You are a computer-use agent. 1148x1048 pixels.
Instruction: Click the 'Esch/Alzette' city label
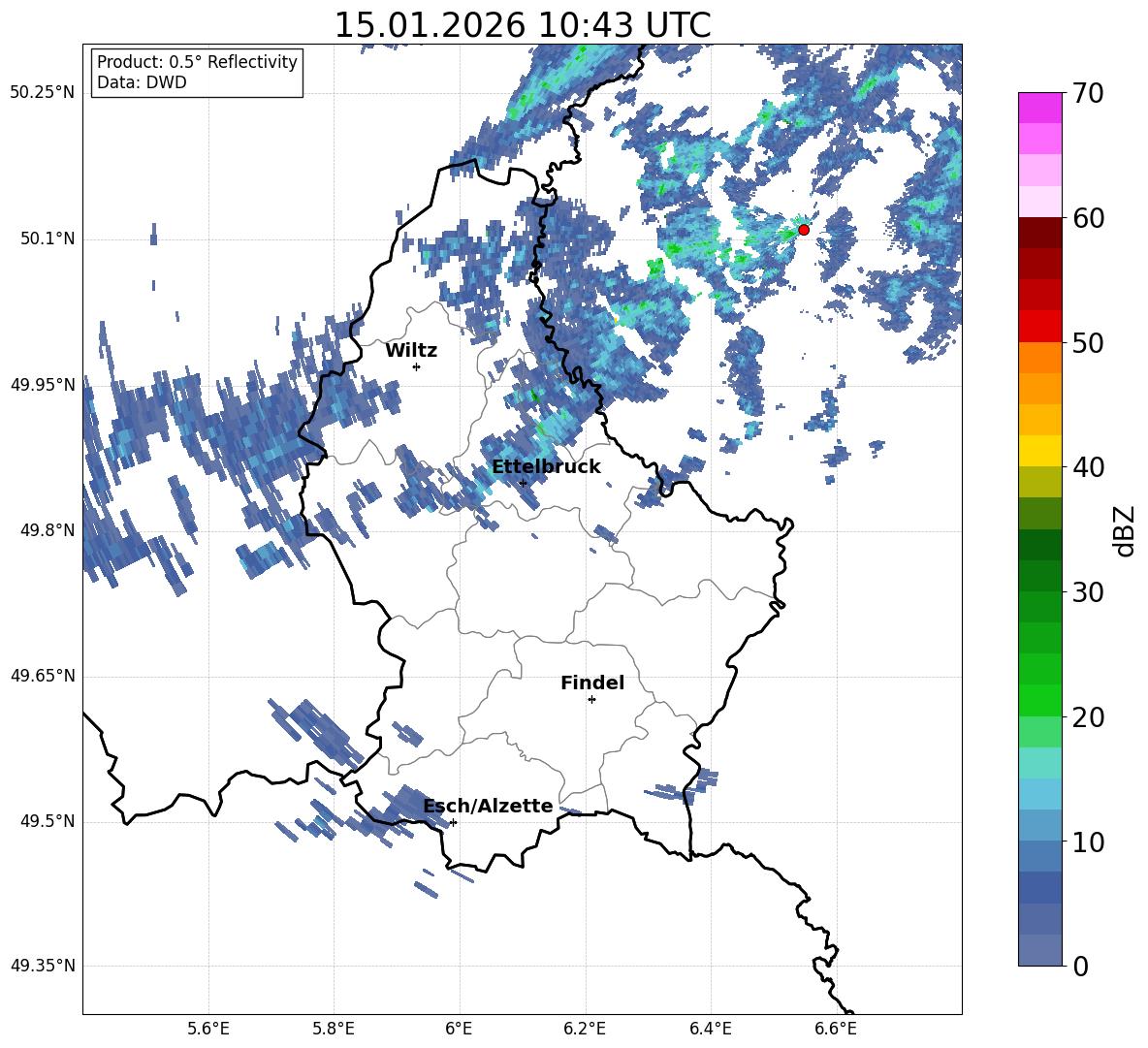pos(489,806)
